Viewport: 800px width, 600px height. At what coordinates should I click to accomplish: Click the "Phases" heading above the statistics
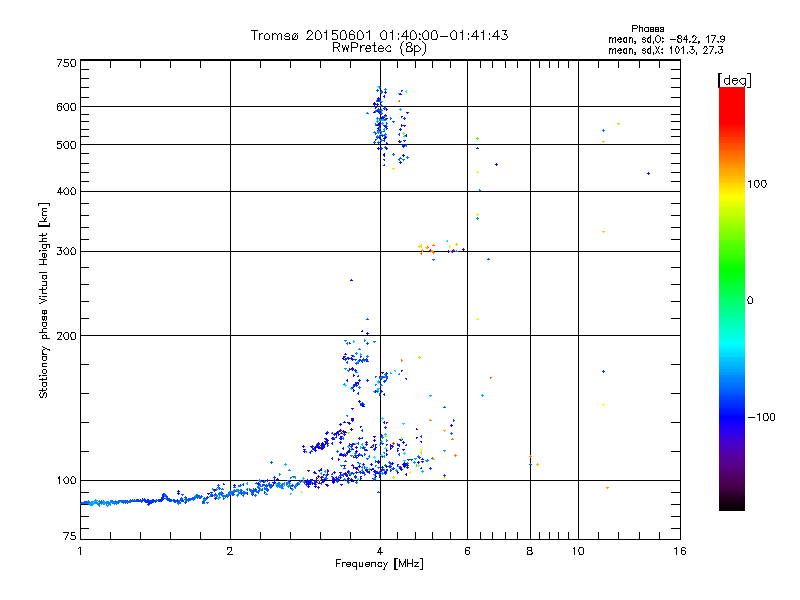[x=647, y=29]
